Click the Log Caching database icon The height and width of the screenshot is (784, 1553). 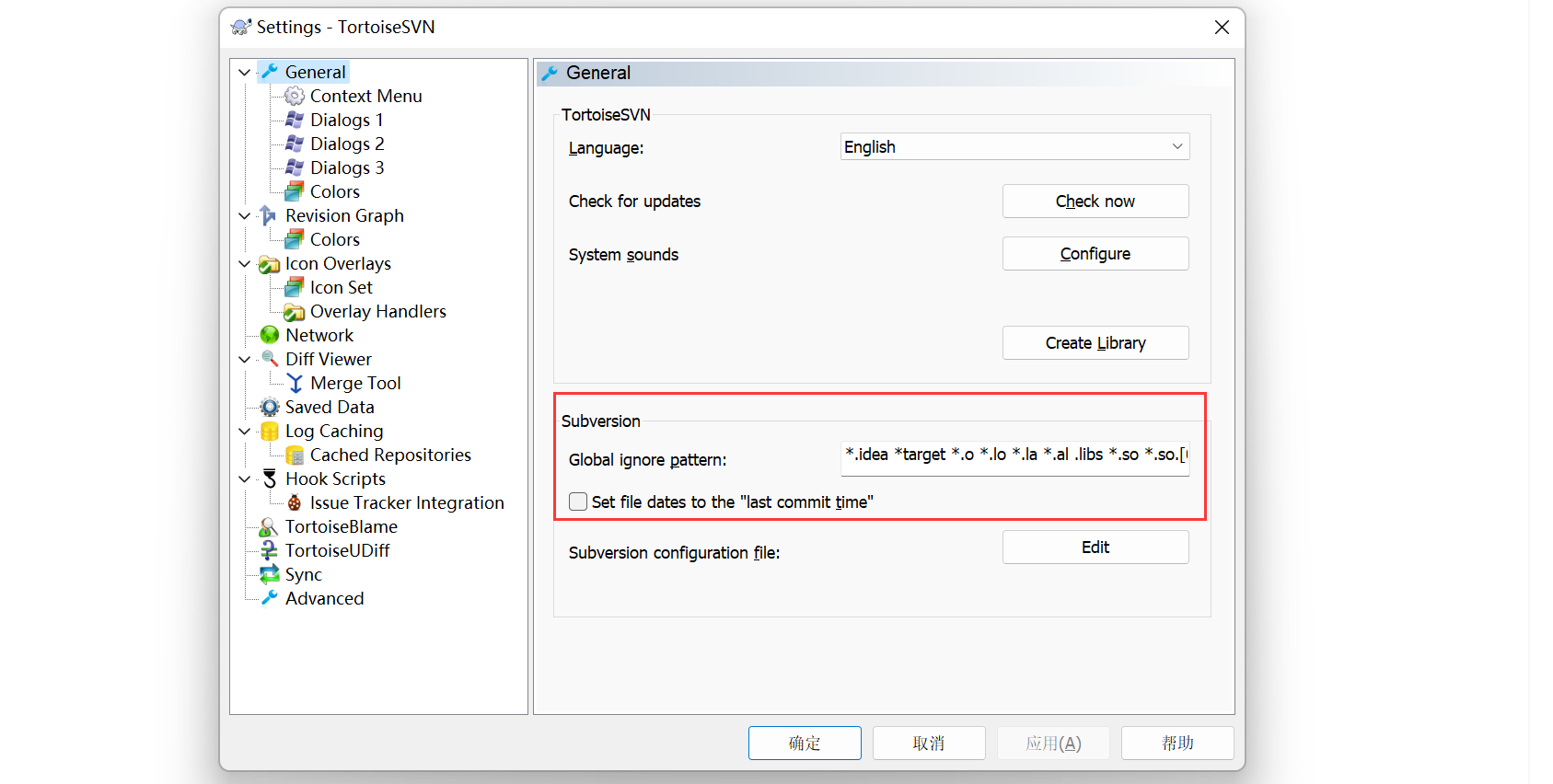[270, 431]
